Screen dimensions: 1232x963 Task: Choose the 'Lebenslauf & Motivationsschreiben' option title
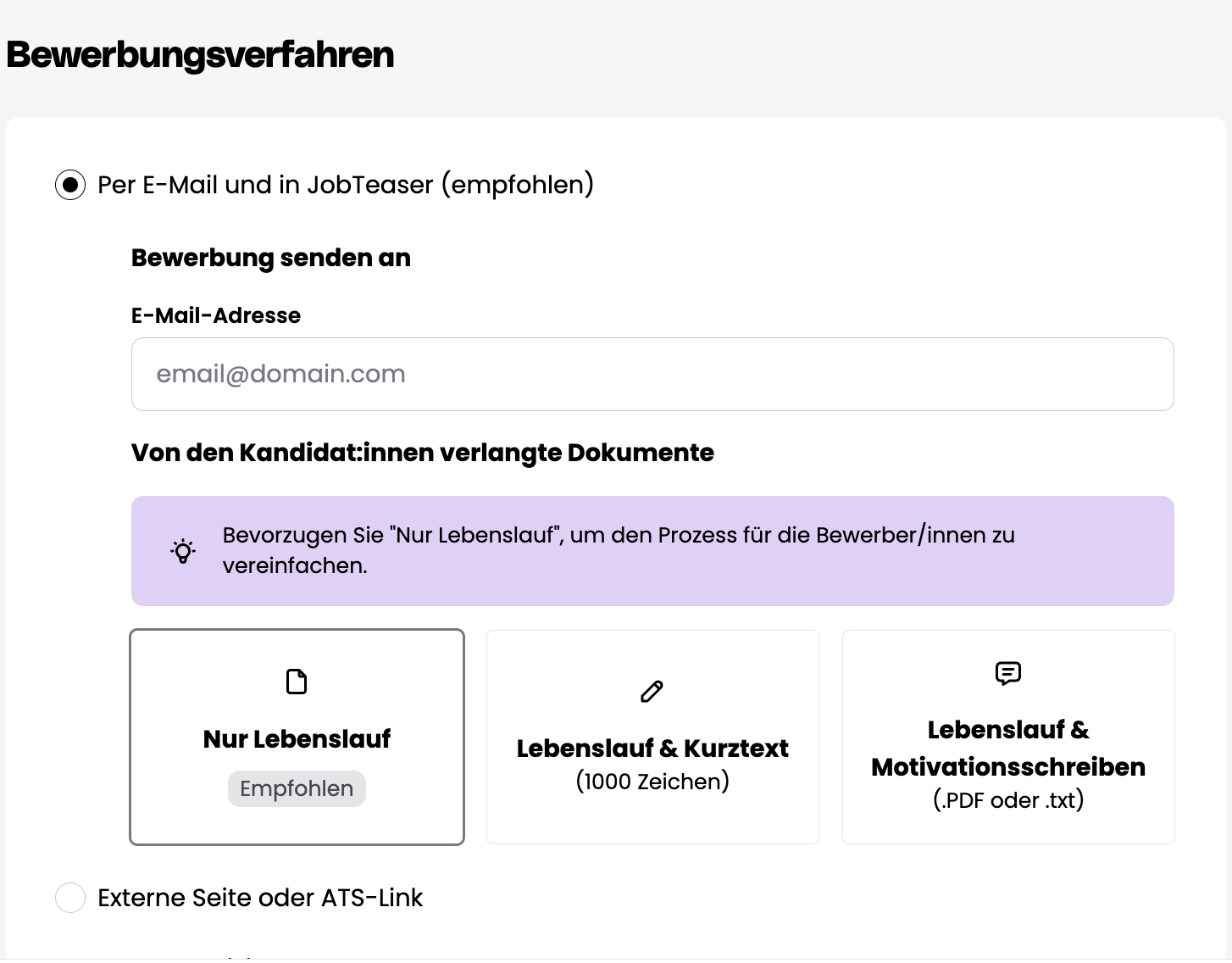pos(1008,749)
